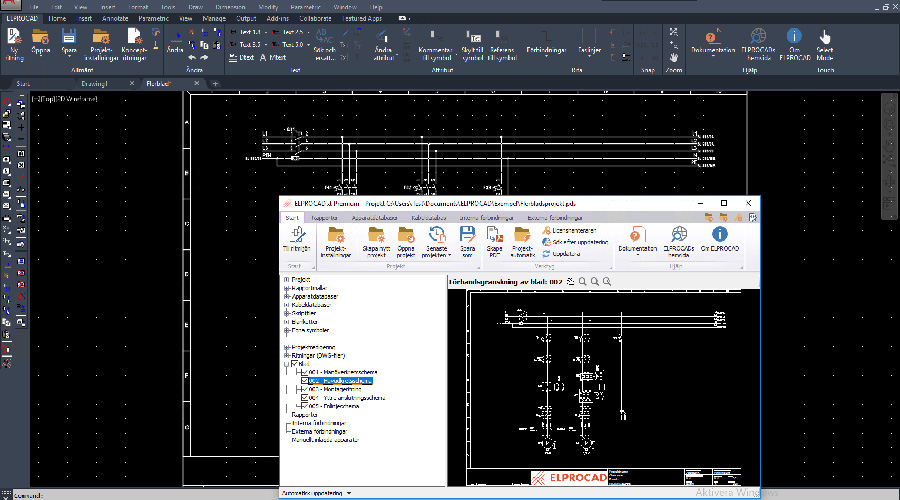Click Licenshanteraren in the Verktyg group
This screenshot has height=500, width=900.
tap(569, 231)
